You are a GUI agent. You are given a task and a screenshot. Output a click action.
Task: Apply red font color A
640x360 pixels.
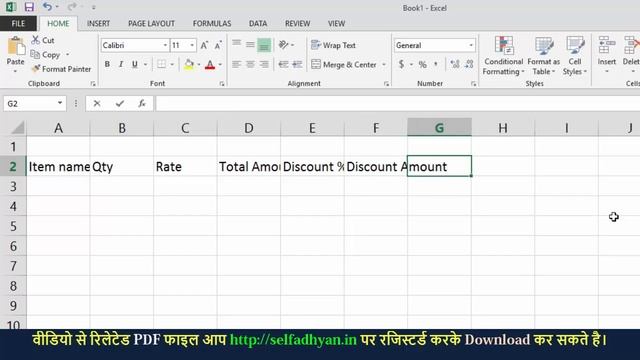coord(210,64)
